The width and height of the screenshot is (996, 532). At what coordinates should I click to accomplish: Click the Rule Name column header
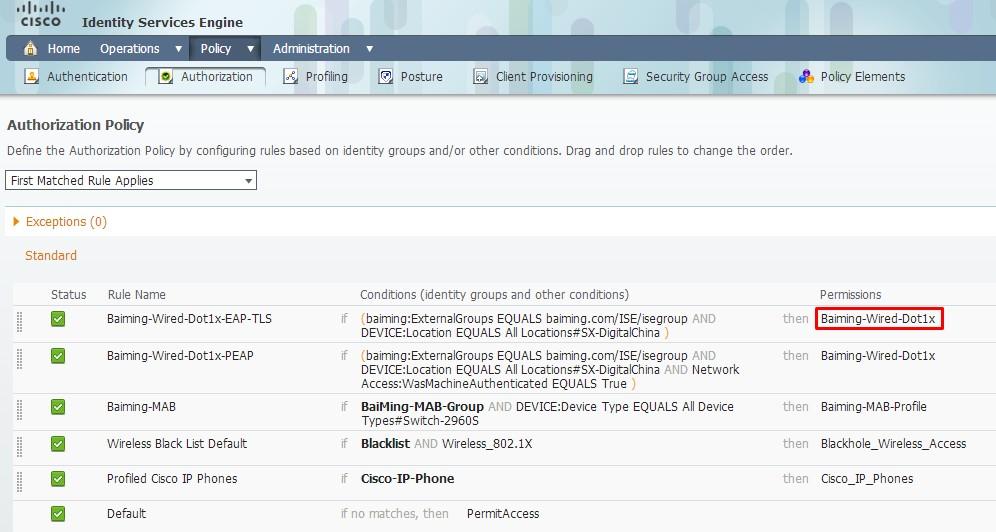click(x=137, y=295)
